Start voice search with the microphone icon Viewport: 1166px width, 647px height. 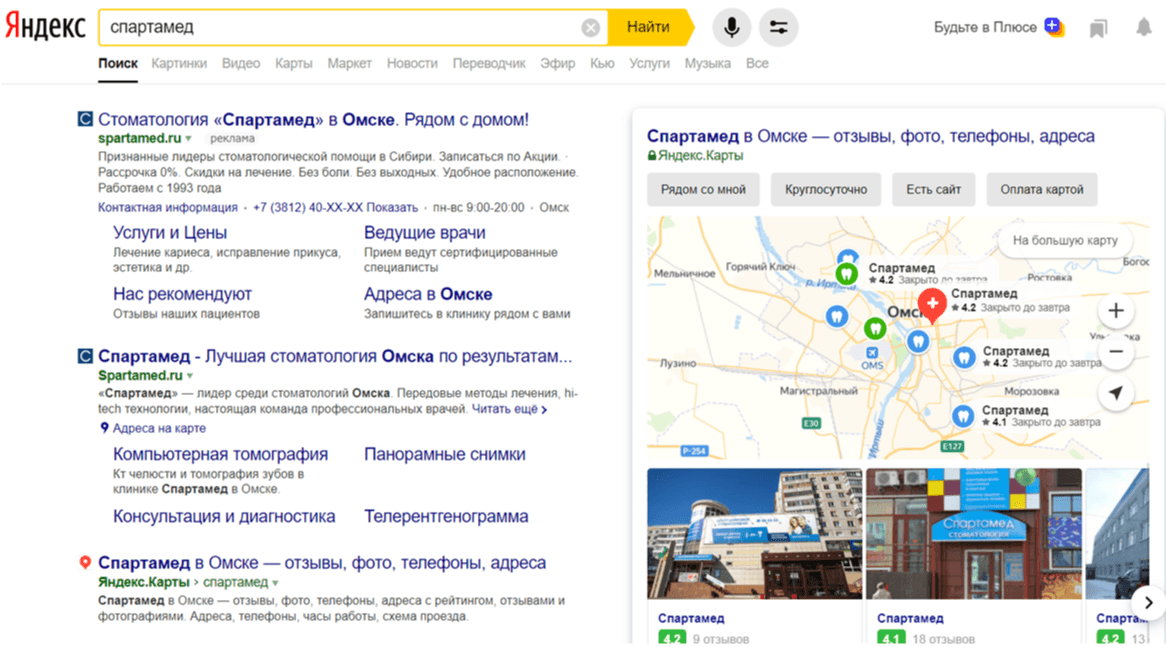click(x=732, y=28)
